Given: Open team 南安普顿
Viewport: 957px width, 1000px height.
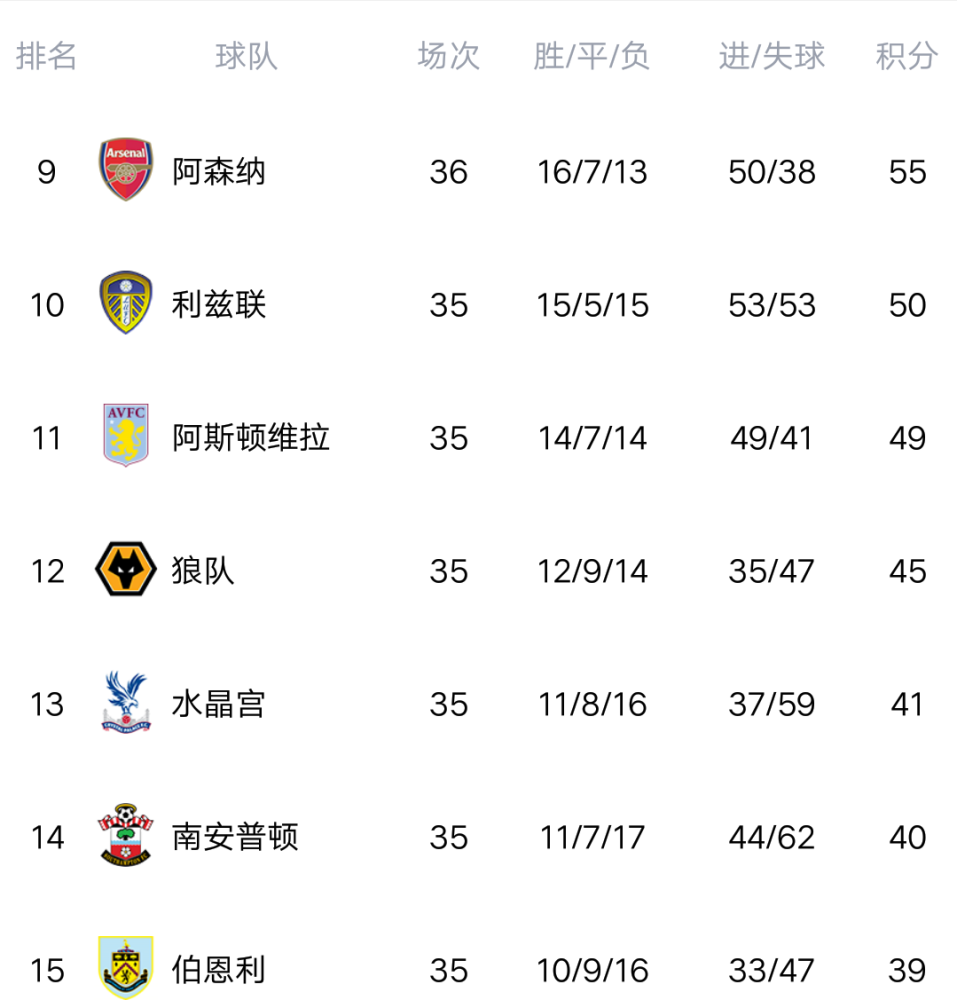Looking at the screenshot, I should 235,837.
